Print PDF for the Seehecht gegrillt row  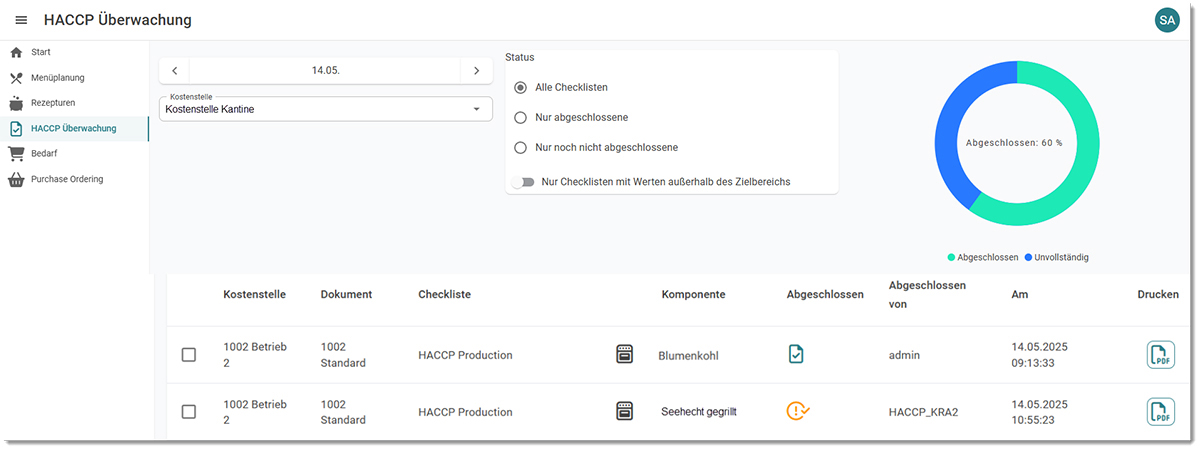(1160, 411)
